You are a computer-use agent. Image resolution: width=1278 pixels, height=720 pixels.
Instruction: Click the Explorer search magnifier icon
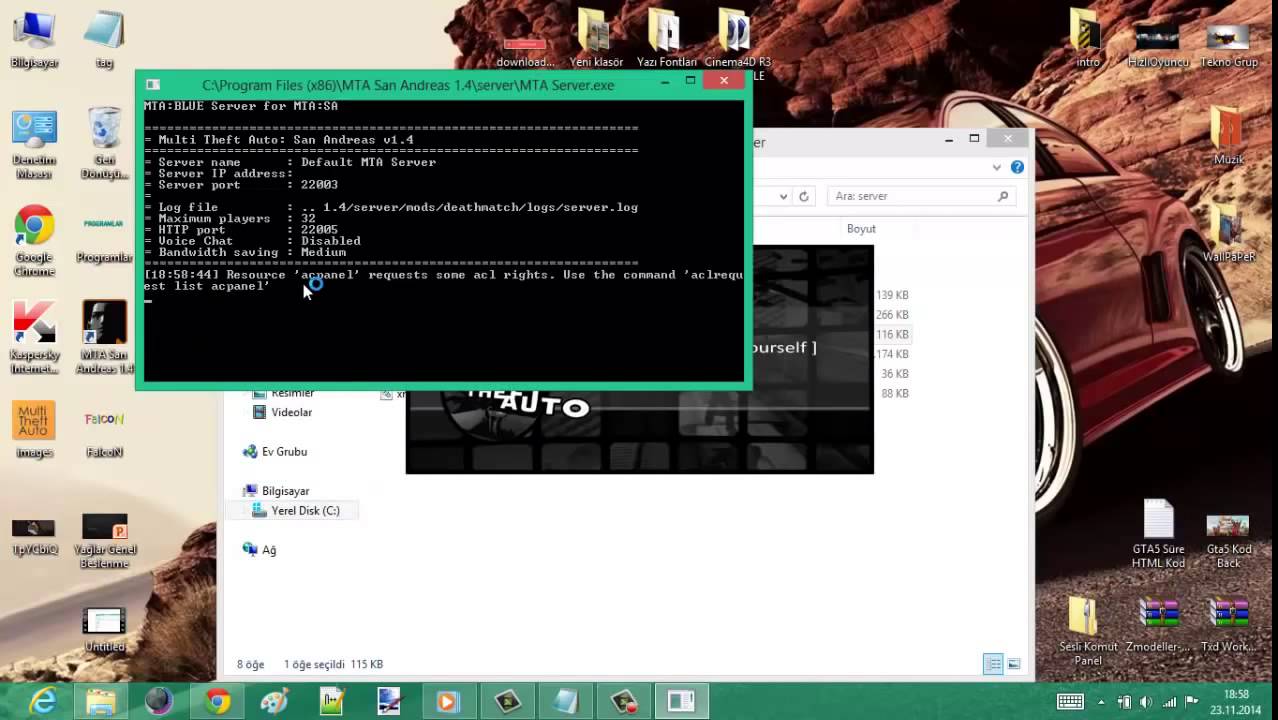pos(1003,196)
